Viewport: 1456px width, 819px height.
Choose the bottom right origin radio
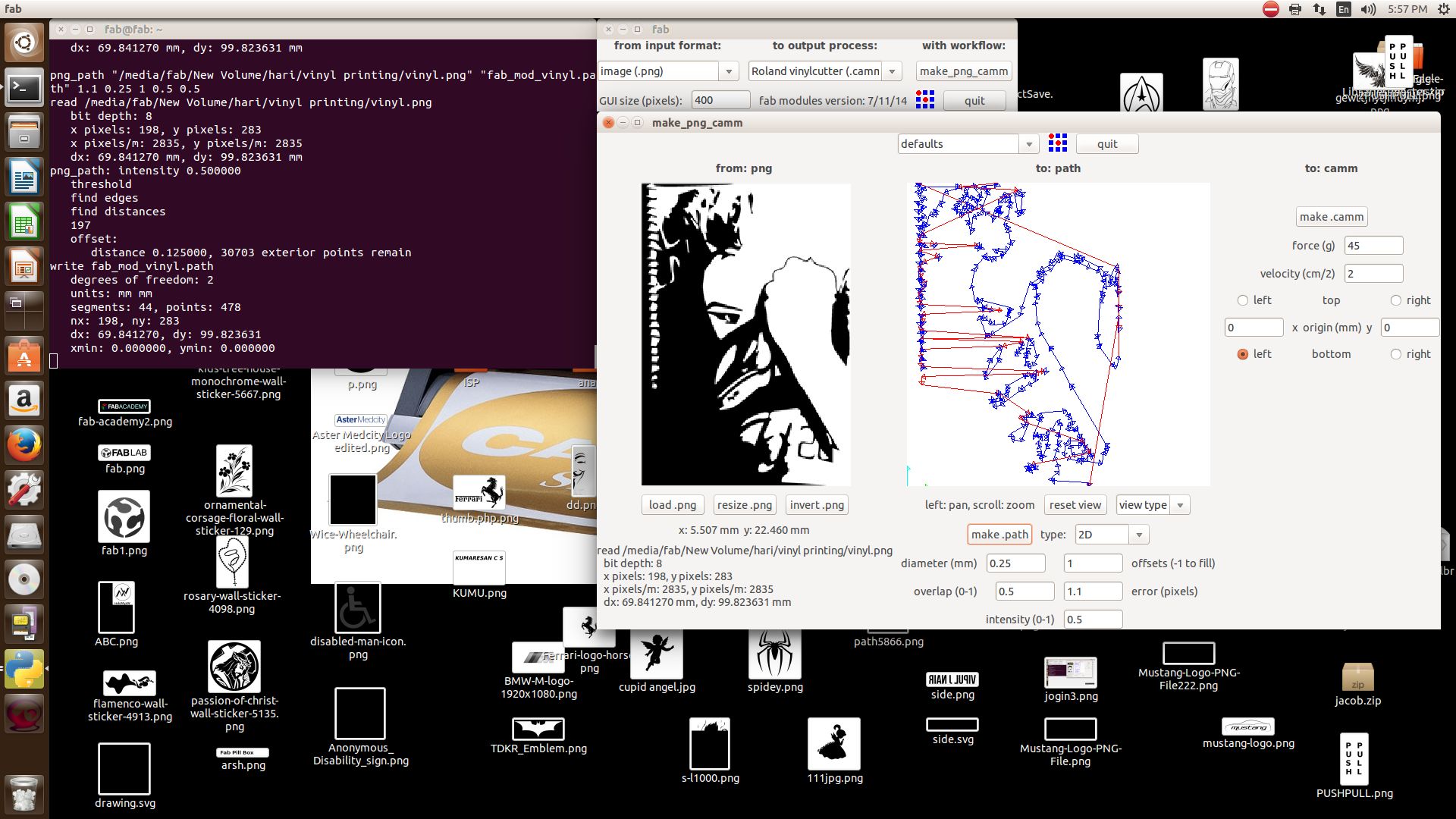tap(1395, 354)
